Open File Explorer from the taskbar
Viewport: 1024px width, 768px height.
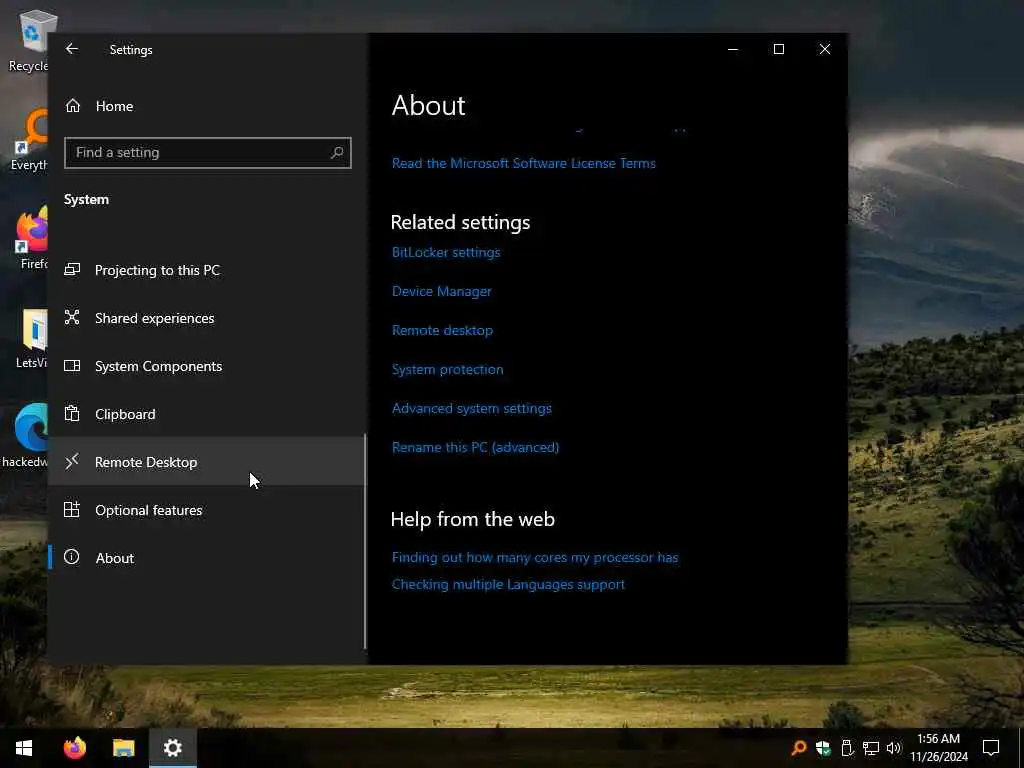point(123,748)
